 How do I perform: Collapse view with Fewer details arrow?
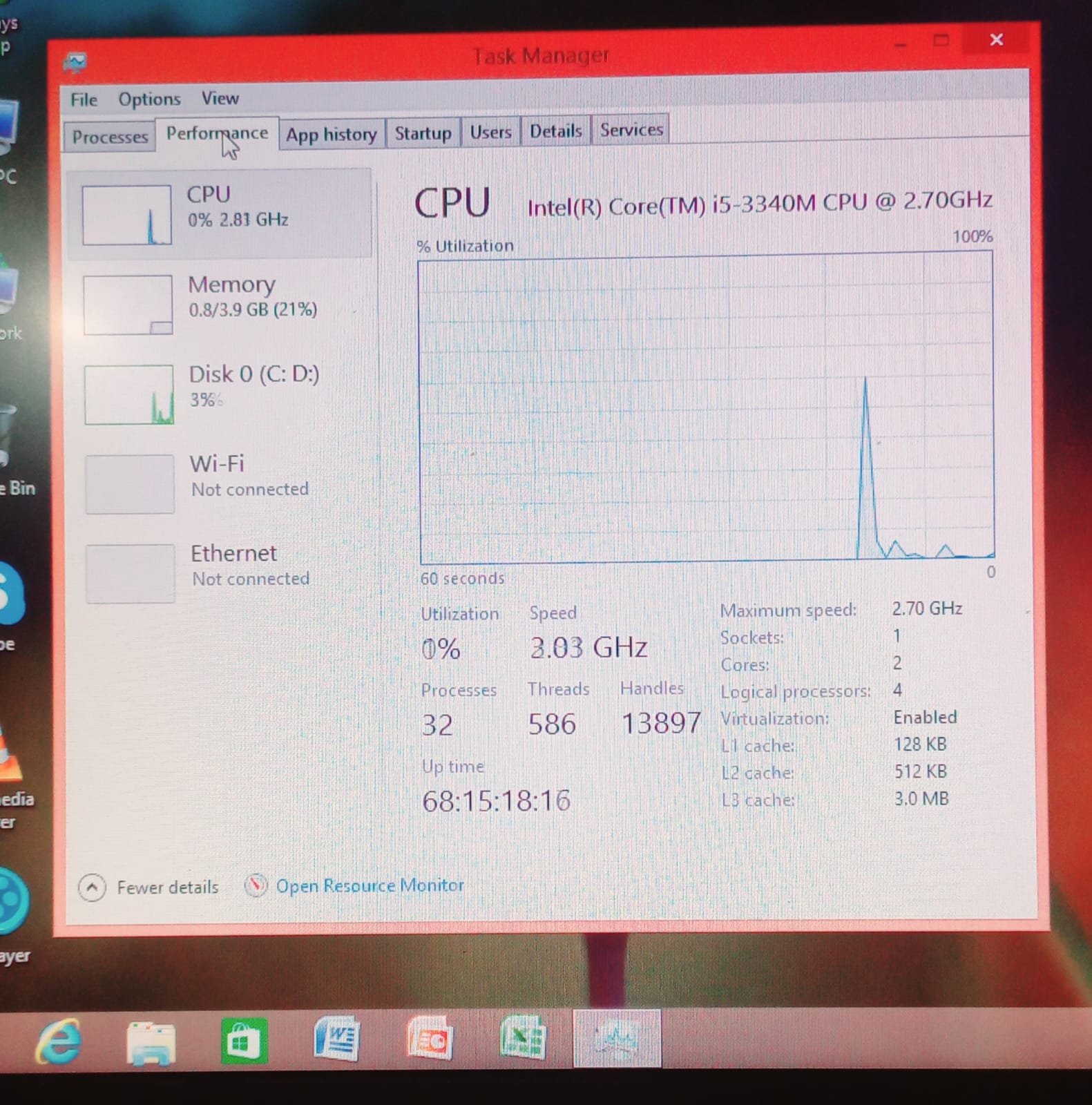[x=92, y=887]
